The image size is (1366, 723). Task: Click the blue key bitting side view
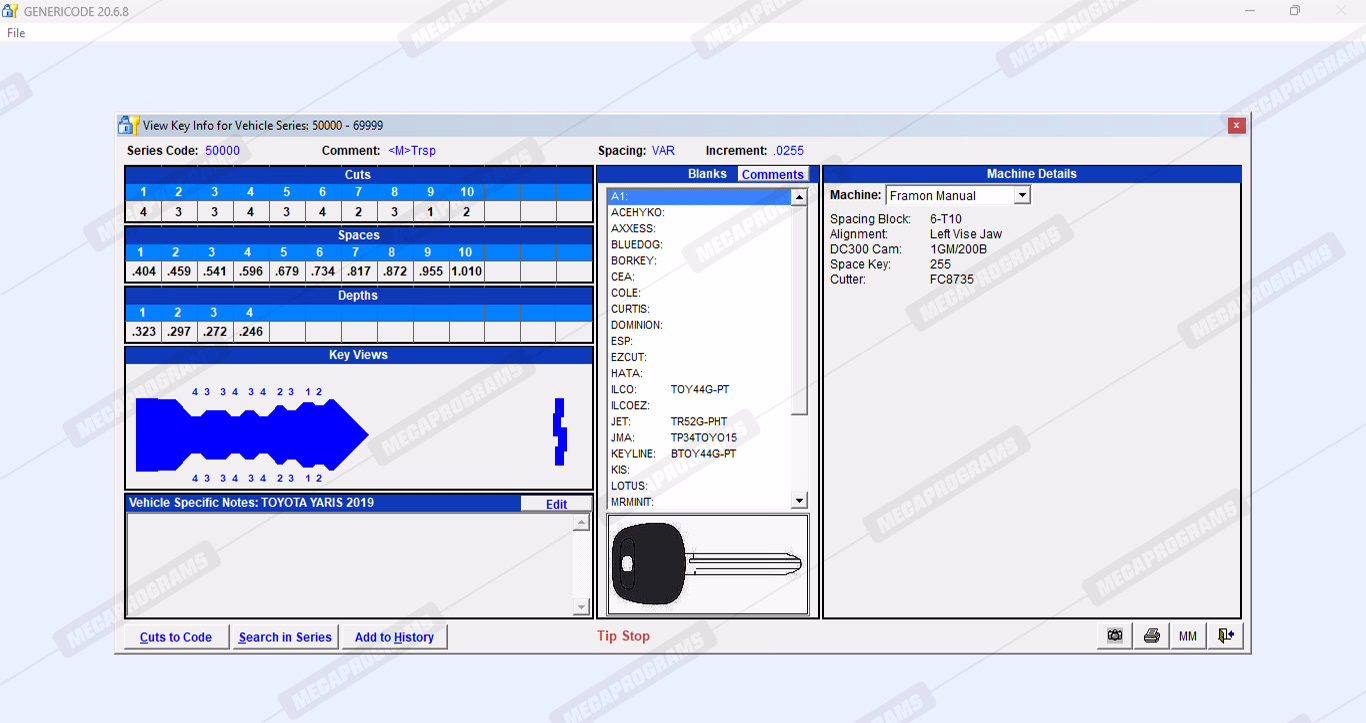tap(252, 434)
